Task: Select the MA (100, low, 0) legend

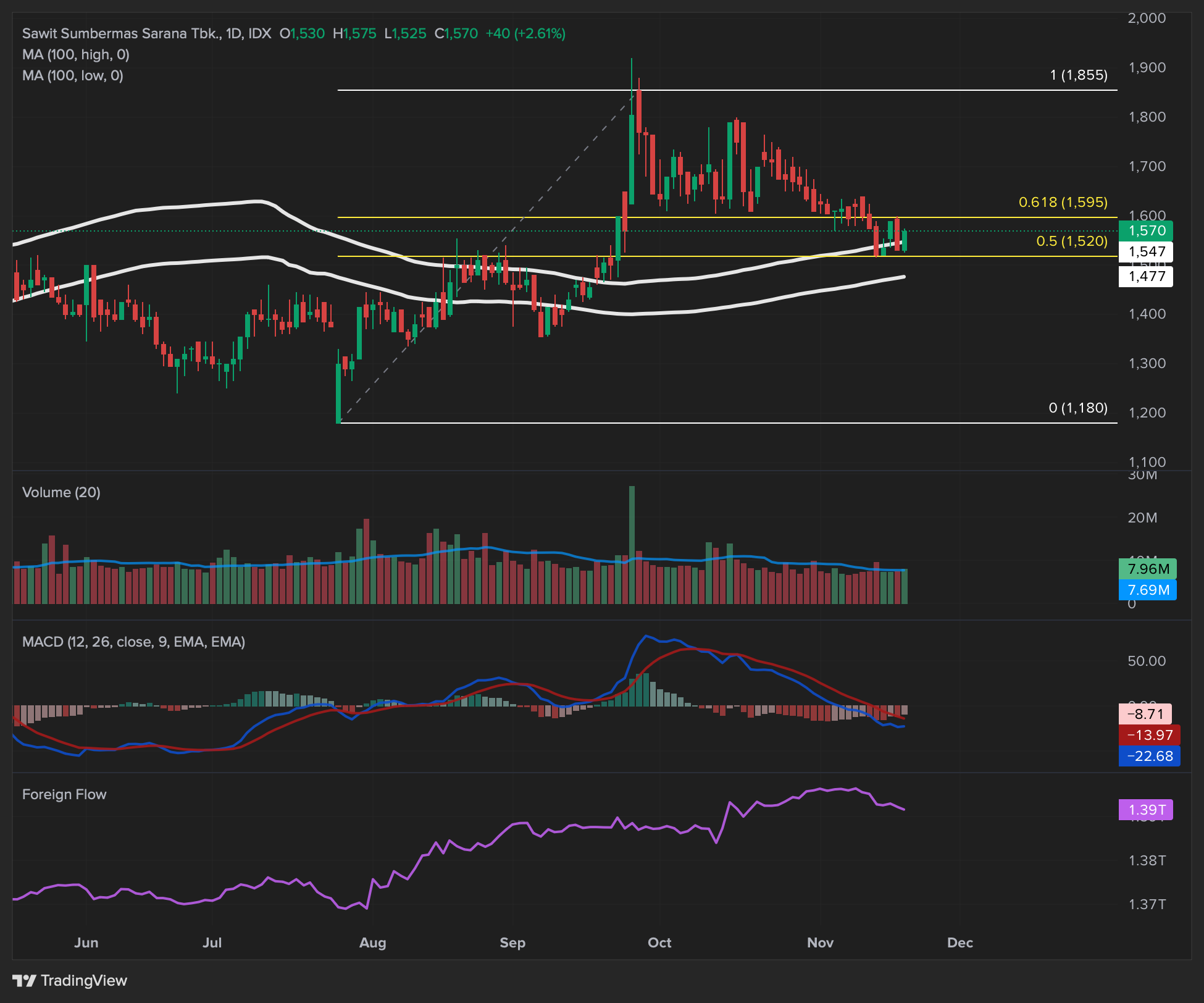Action: [x=72, y=75]
